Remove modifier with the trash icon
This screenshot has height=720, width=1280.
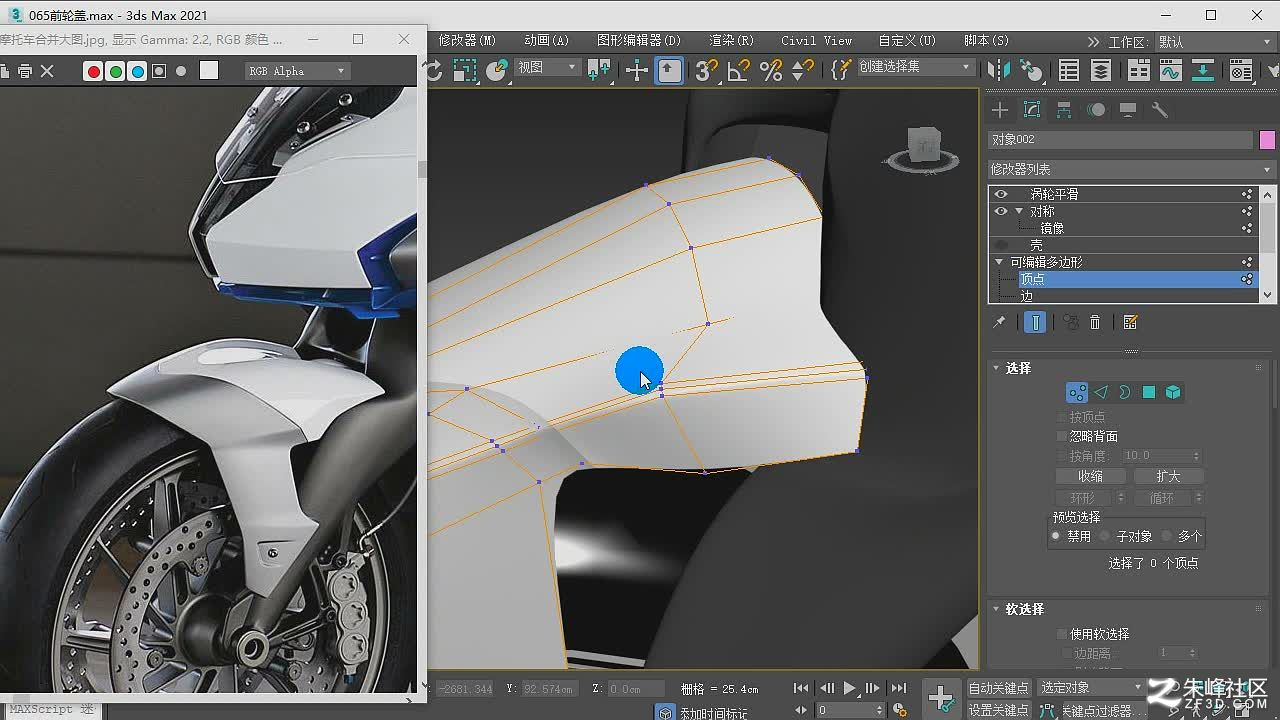(1095, 322)
